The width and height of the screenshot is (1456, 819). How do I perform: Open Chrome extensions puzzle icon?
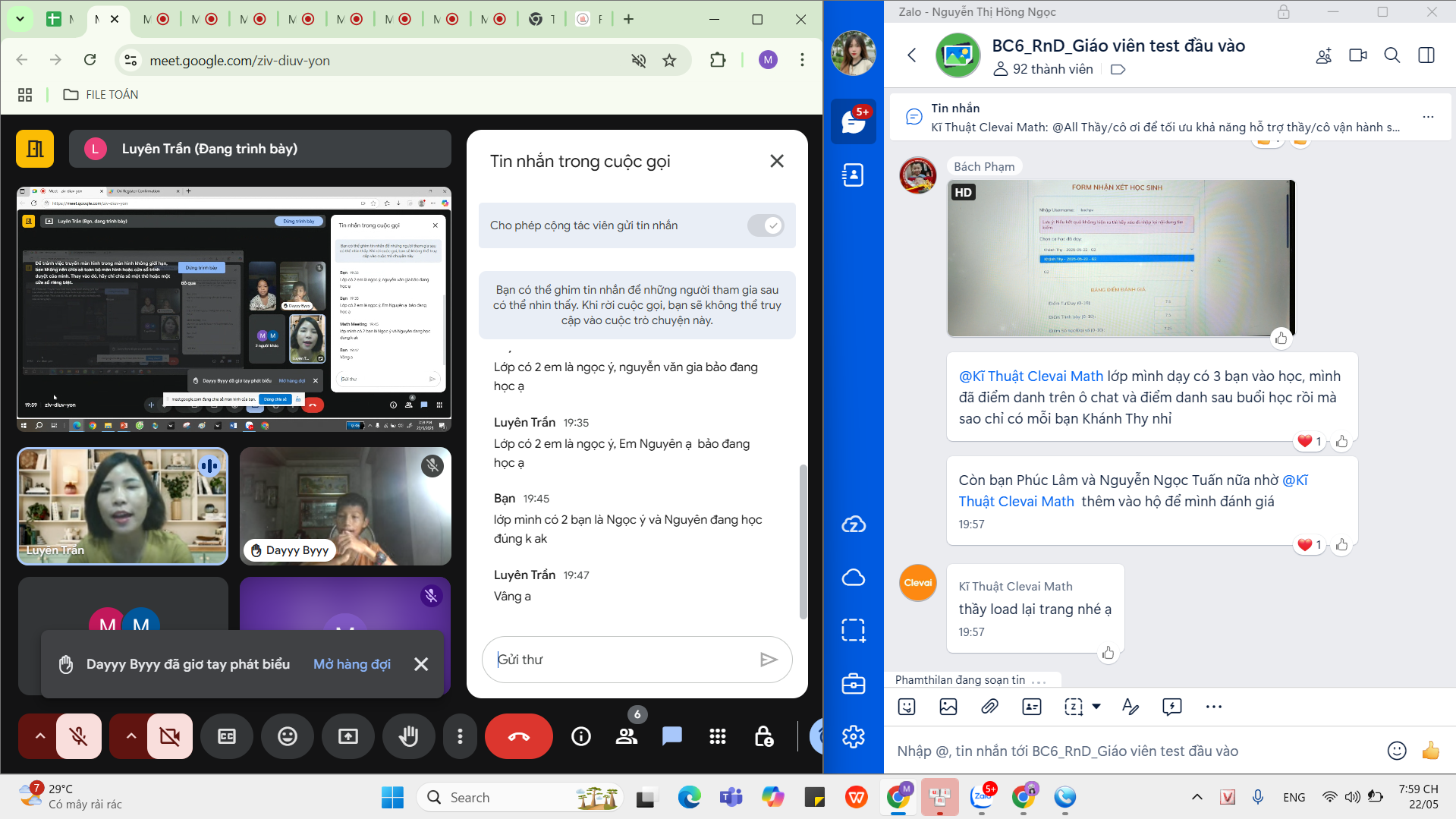pyautogui.click(x=718, y=60)
